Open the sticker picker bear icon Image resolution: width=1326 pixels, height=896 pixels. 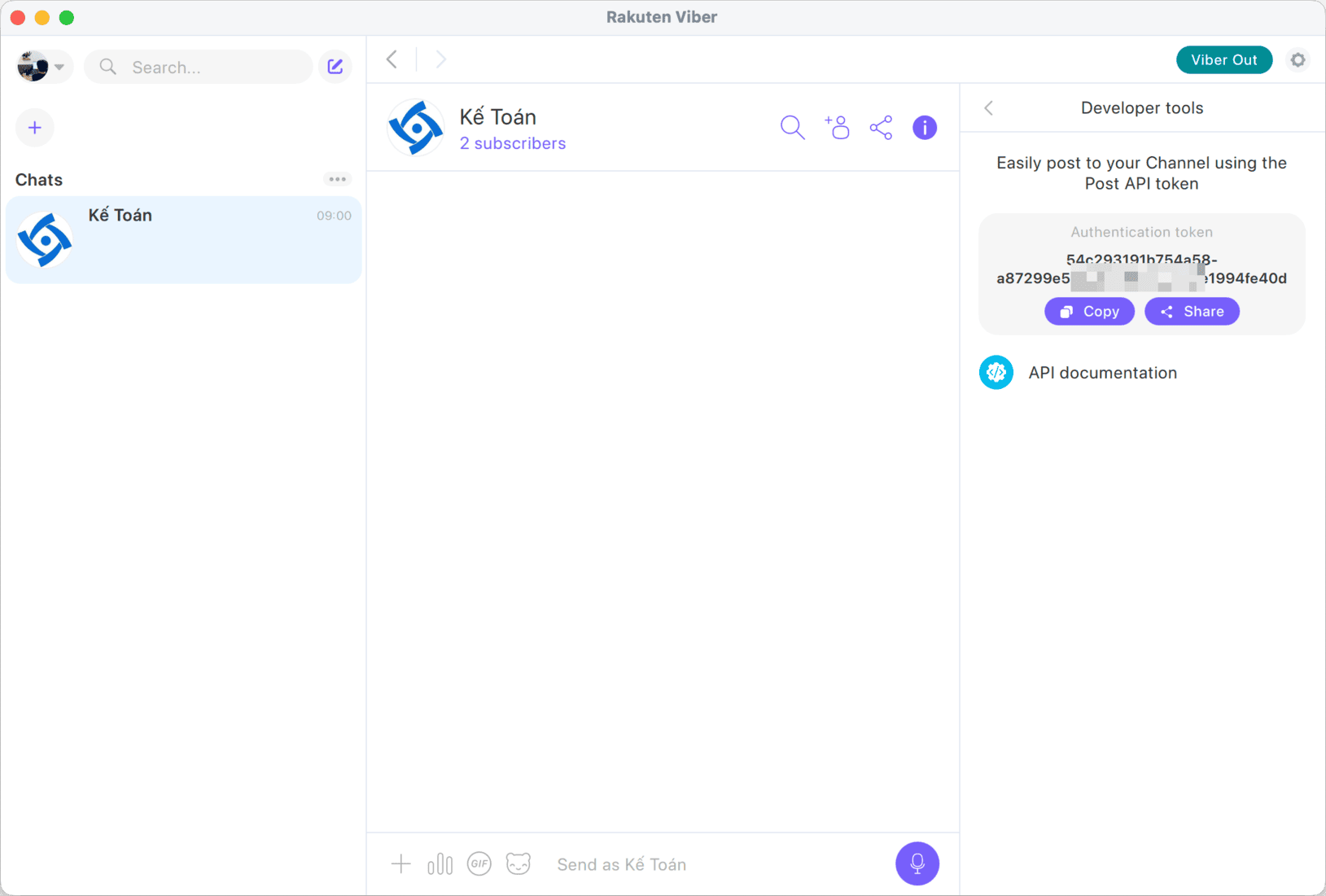[519, 863]
